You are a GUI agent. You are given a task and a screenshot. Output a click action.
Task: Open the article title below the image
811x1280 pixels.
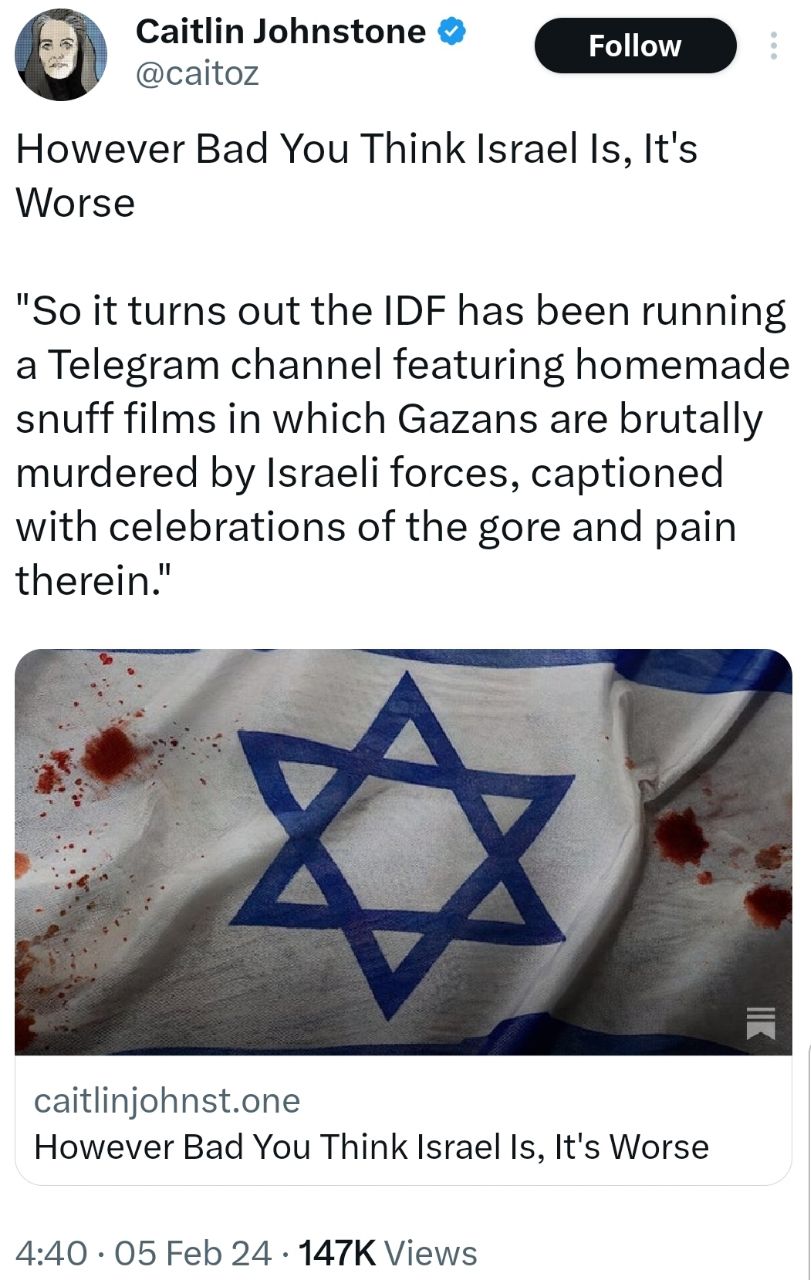371,1147
